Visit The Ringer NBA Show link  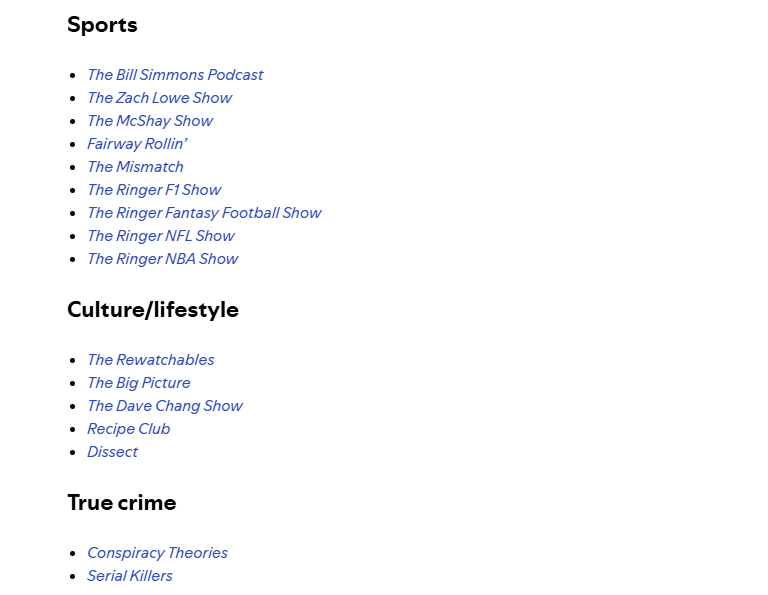tap(163, 259)
